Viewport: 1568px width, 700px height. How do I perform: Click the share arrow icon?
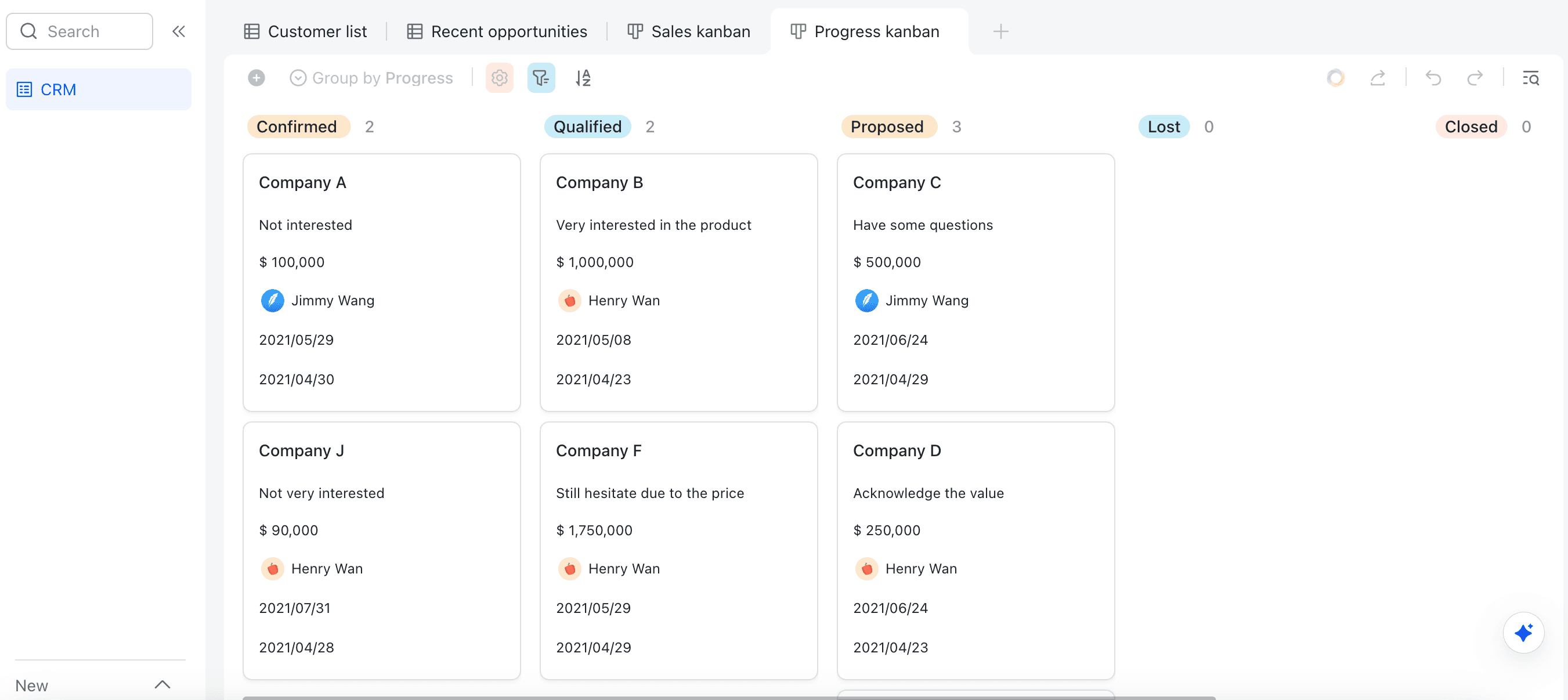1378,78
